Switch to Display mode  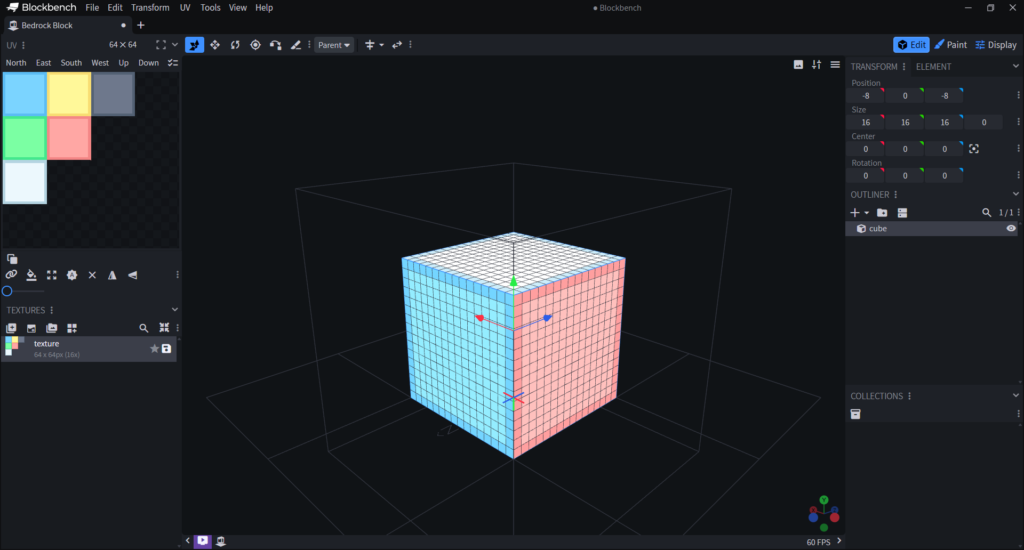point(996,45)
